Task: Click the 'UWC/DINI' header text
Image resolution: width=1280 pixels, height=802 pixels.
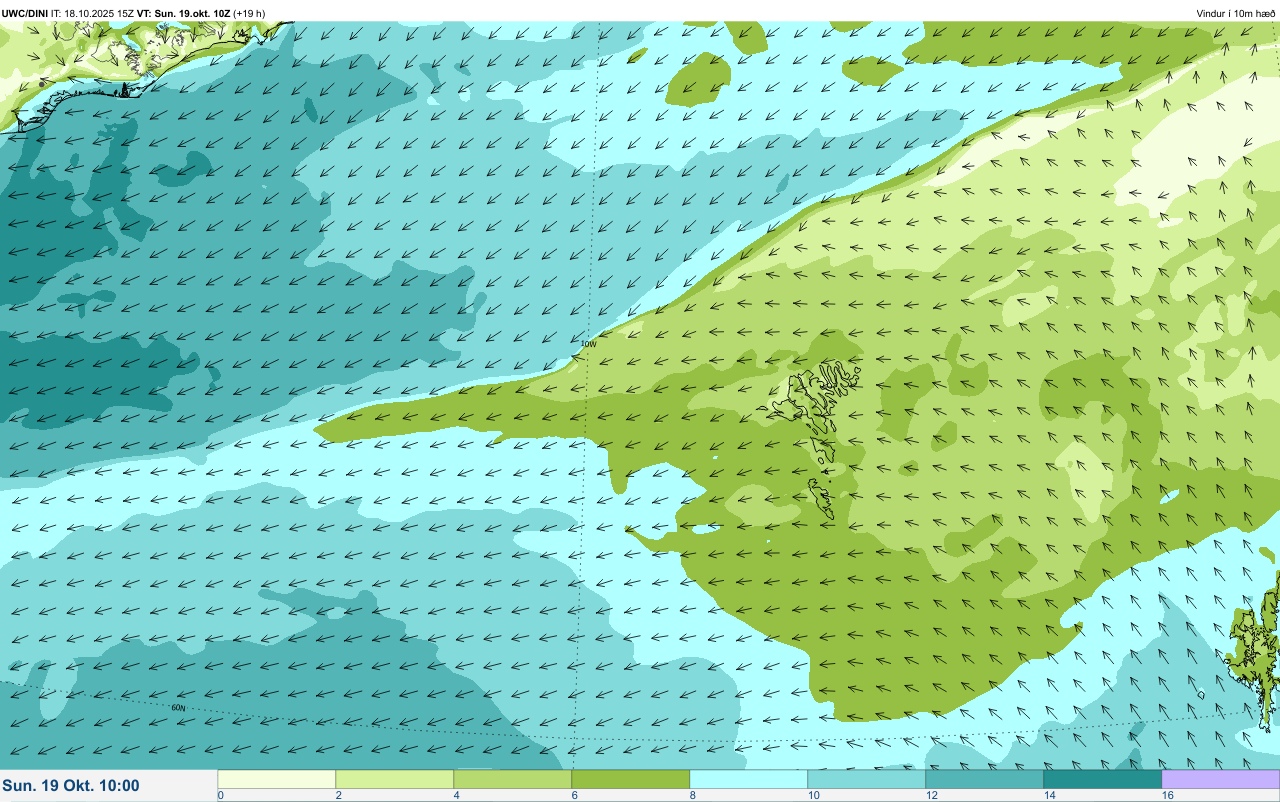Action: (25, 13)
